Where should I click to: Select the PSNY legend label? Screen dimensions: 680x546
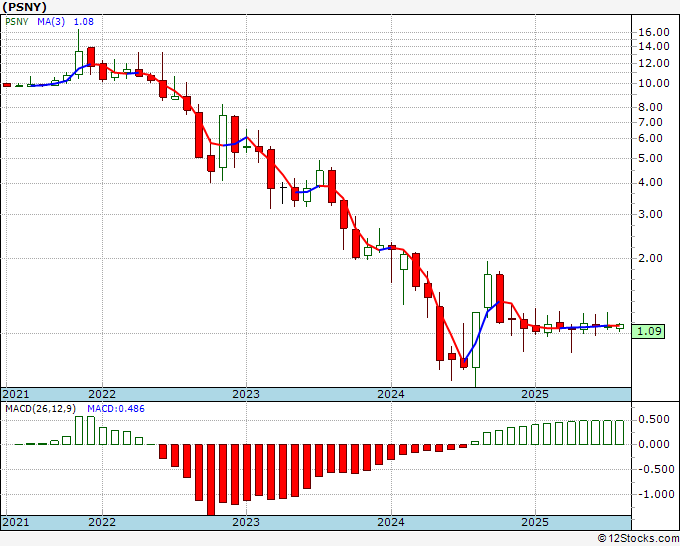[16, 22]
